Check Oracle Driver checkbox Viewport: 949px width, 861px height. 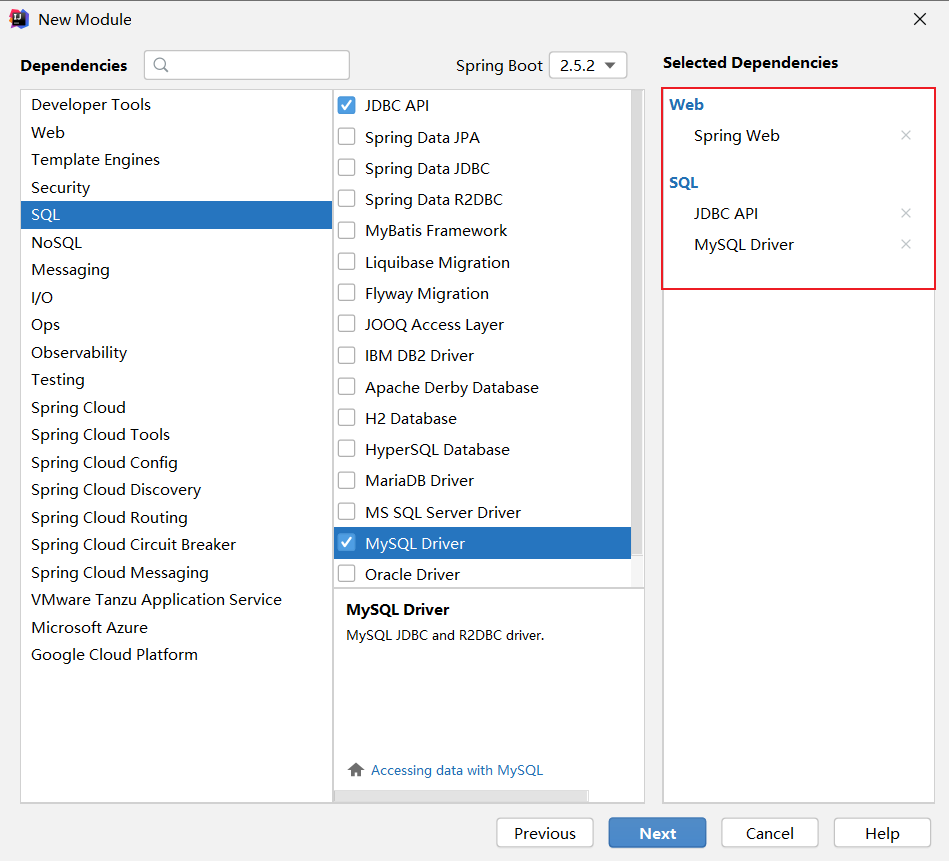tap(347, 574)
